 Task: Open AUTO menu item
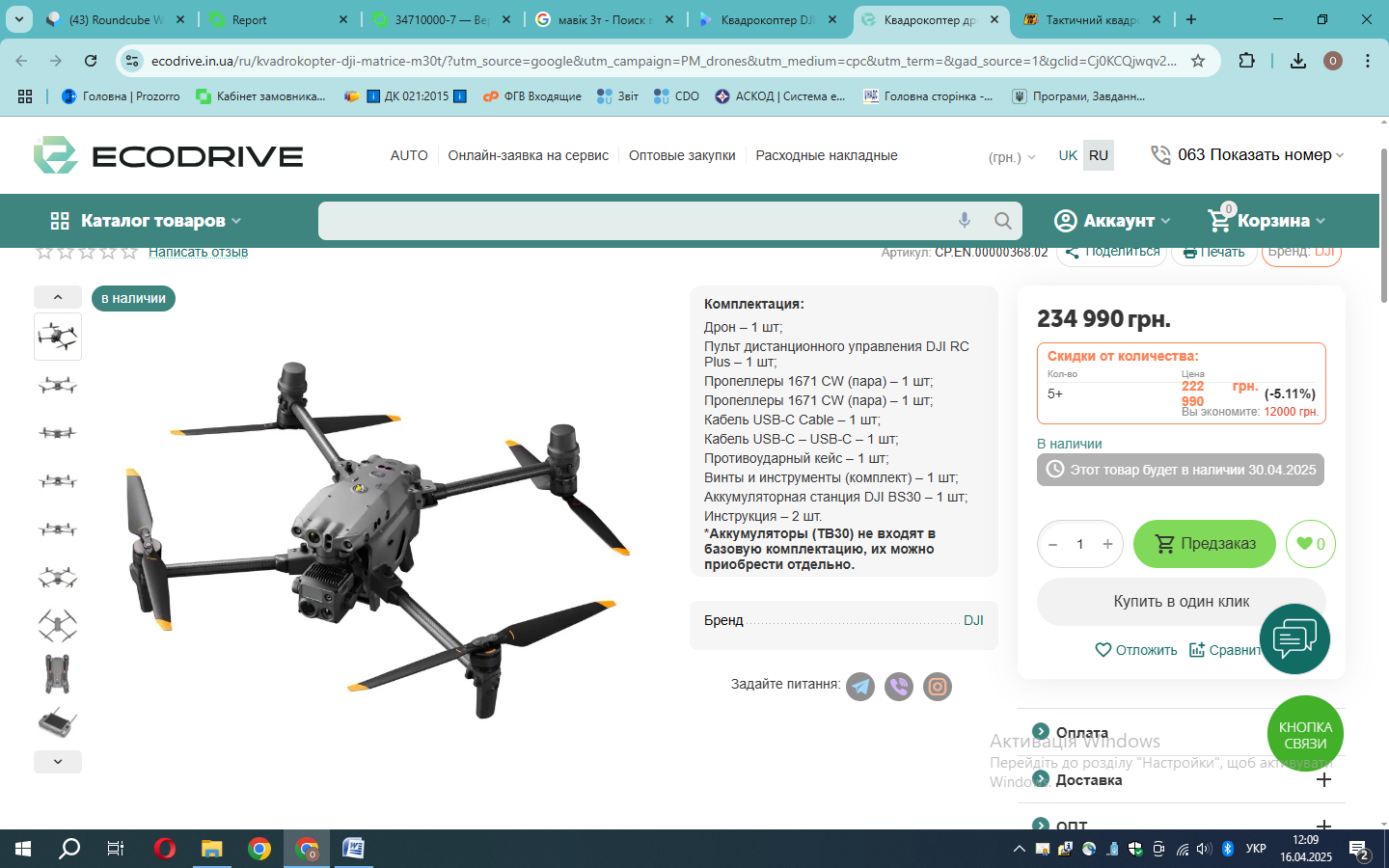coord(409,155)
